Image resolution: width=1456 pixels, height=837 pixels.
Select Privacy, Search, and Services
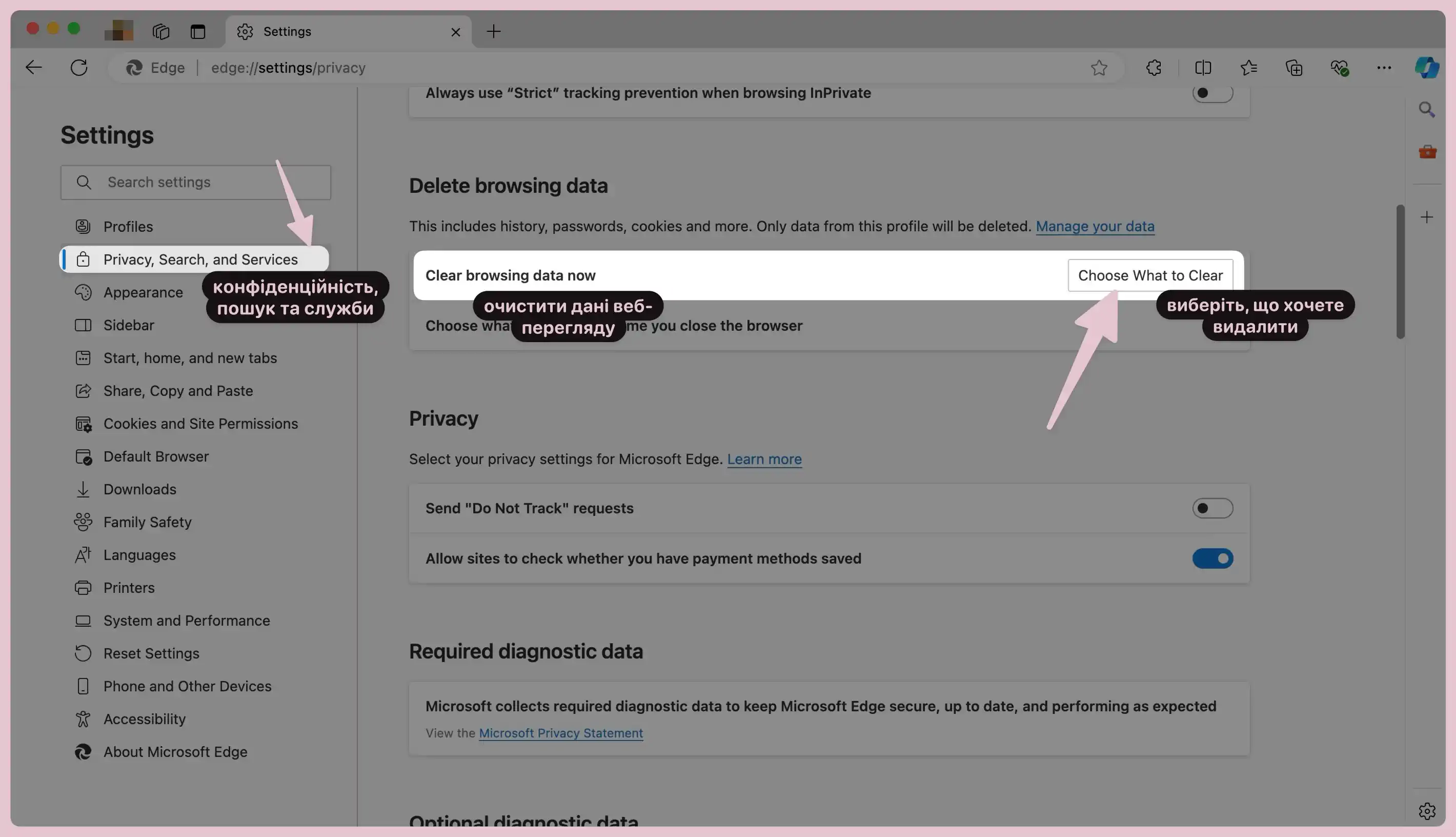coord(195,260)
